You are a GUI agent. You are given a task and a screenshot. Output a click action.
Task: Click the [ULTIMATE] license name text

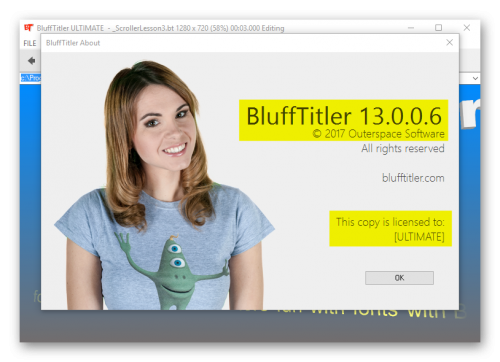(419, 237)
